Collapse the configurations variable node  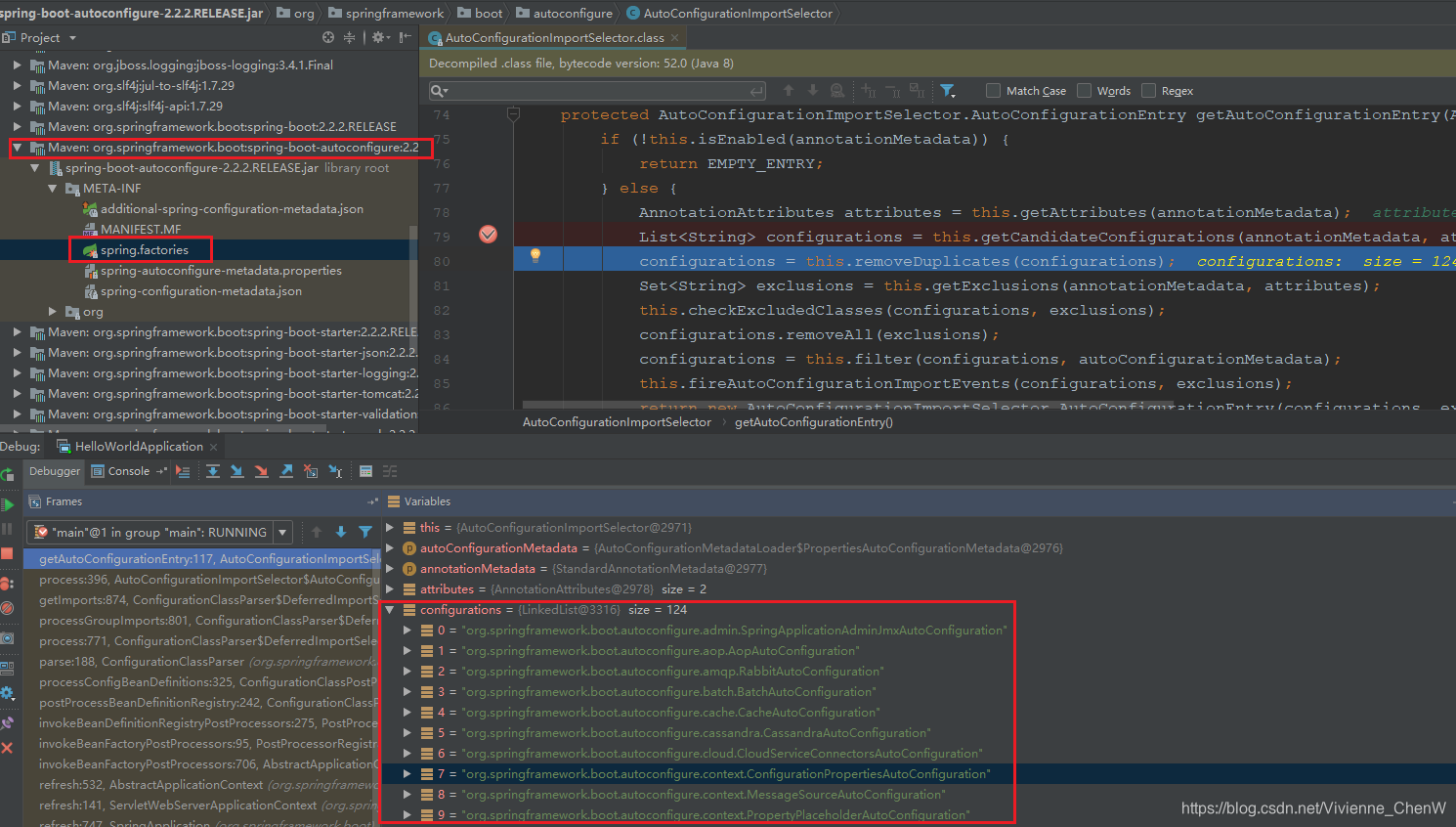coord(390,610)
